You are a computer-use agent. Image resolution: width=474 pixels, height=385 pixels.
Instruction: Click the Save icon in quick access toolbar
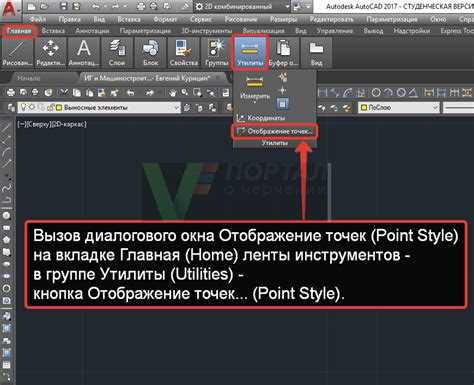[x=64, y=6]
